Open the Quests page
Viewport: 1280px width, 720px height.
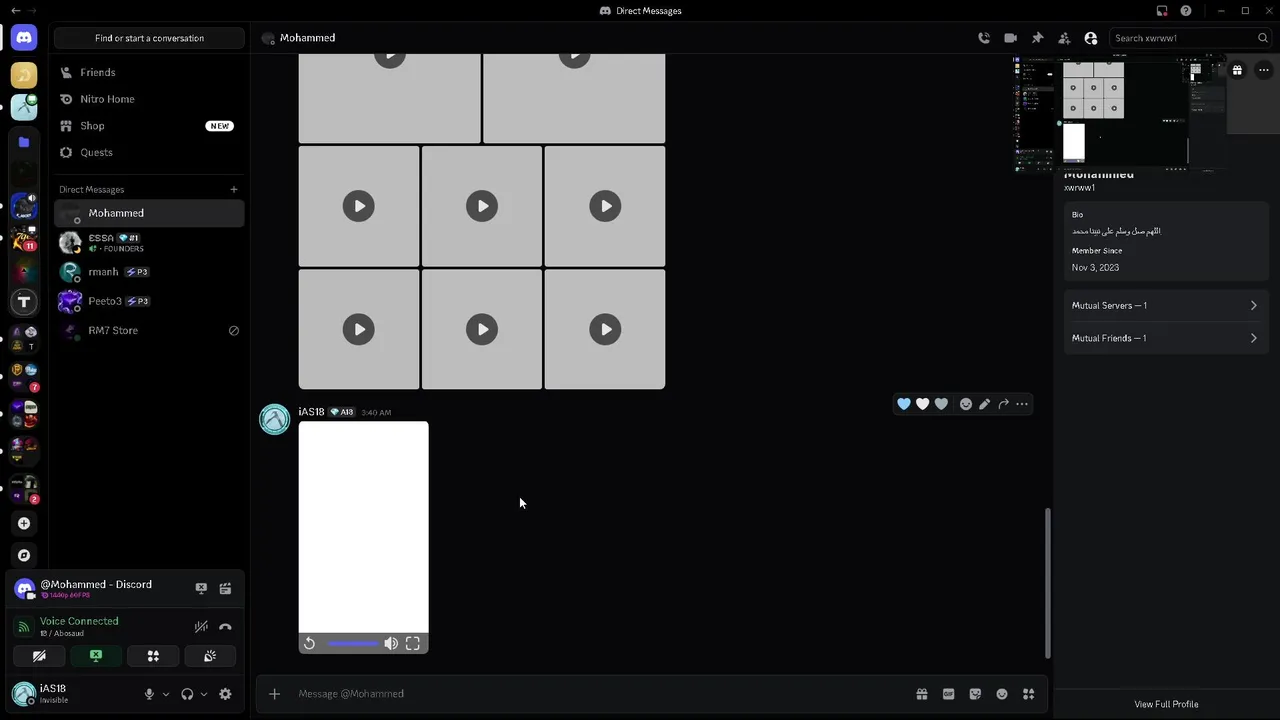tap(149, 152)
